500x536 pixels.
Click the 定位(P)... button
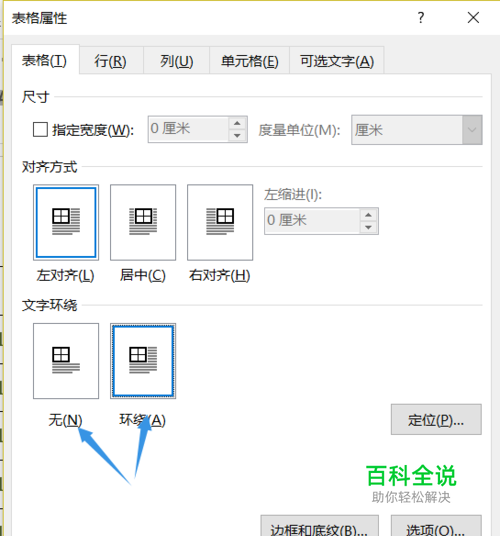[436, 420]
